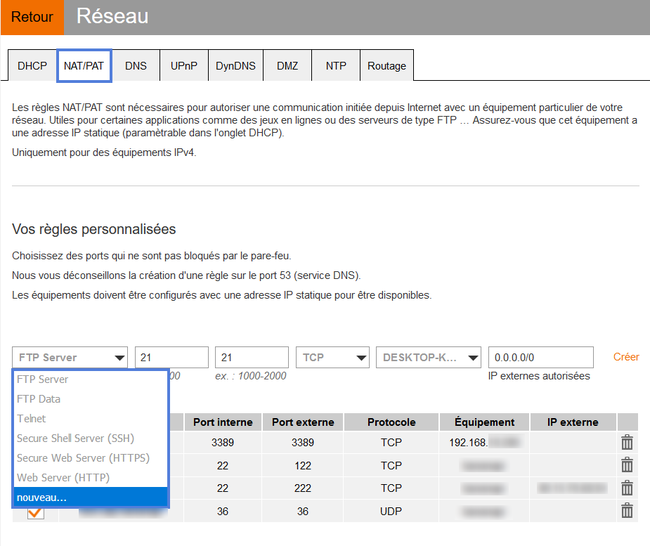650x546 pixels.
Task: Switch to the DHCP tab
Action: click(32, 66)
